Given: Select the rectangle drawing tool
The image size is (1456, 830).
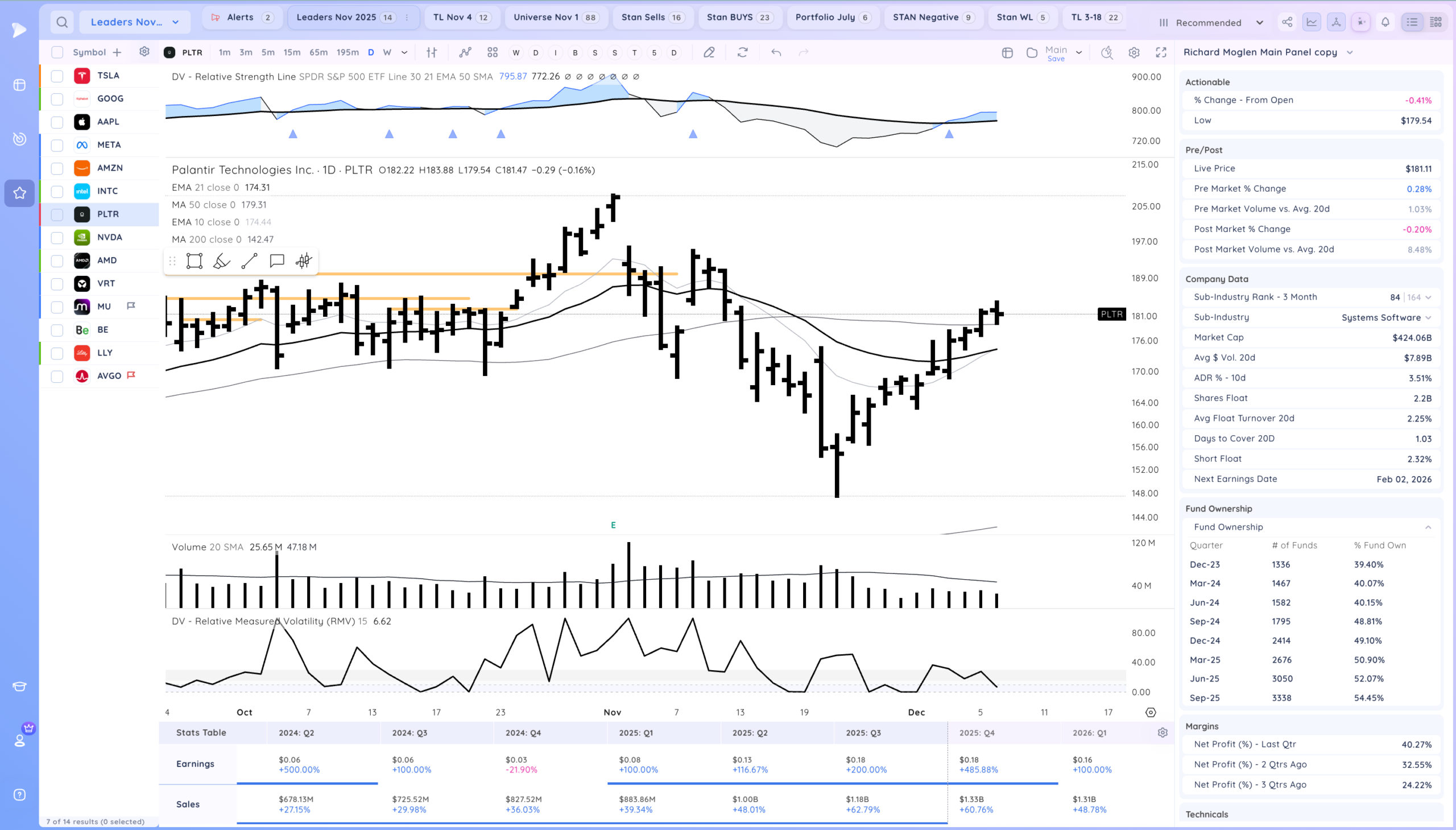Looking at the screenshot, I should click(x=195, y=261).
